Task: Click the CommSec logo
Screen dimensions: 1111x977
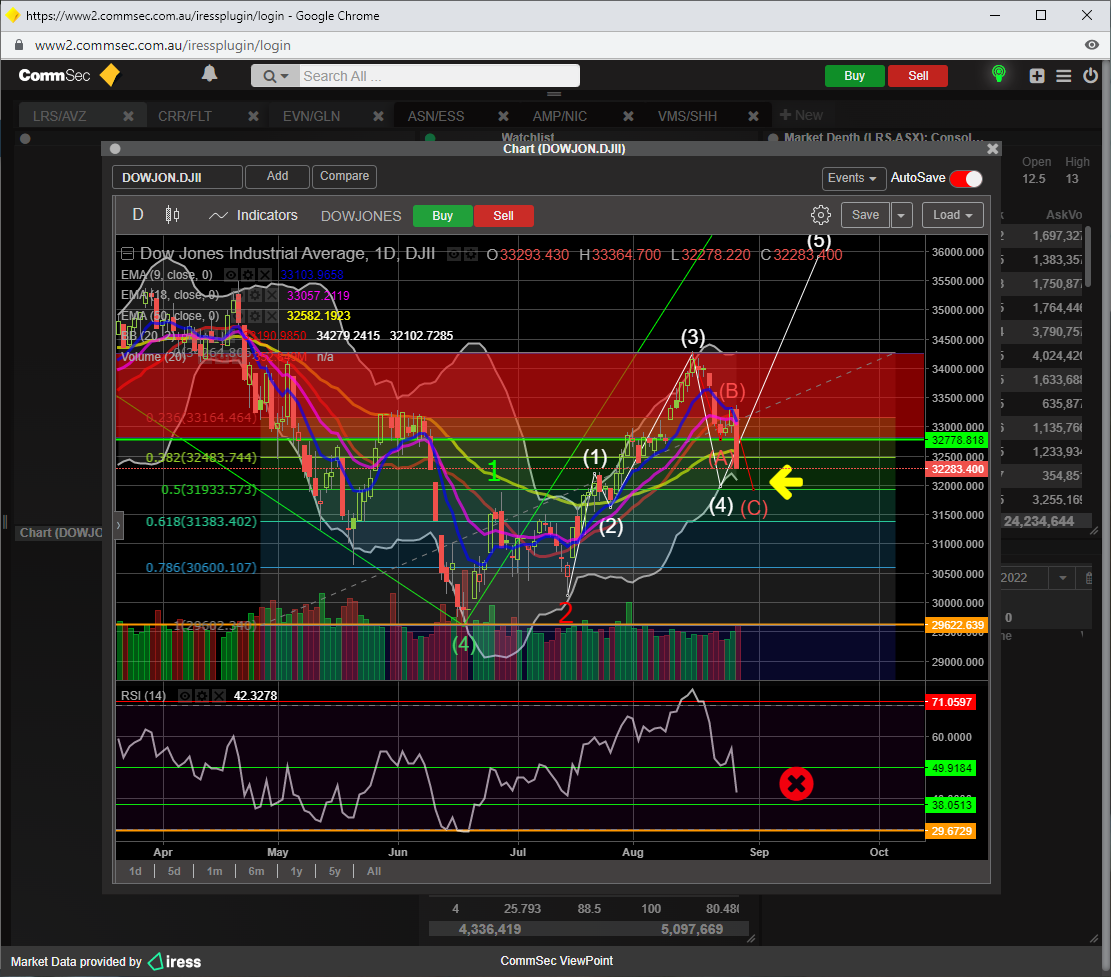Action: point(69,75)
